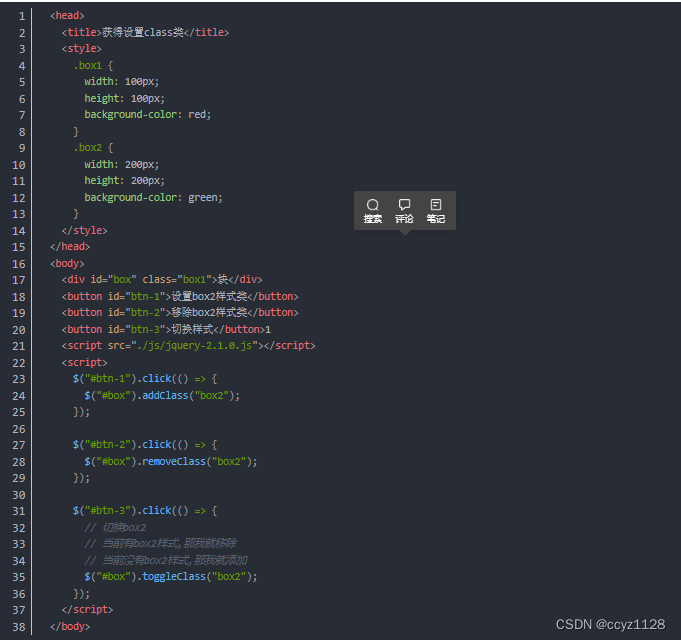
Task: Click line number 1
Action: (22, 16)
